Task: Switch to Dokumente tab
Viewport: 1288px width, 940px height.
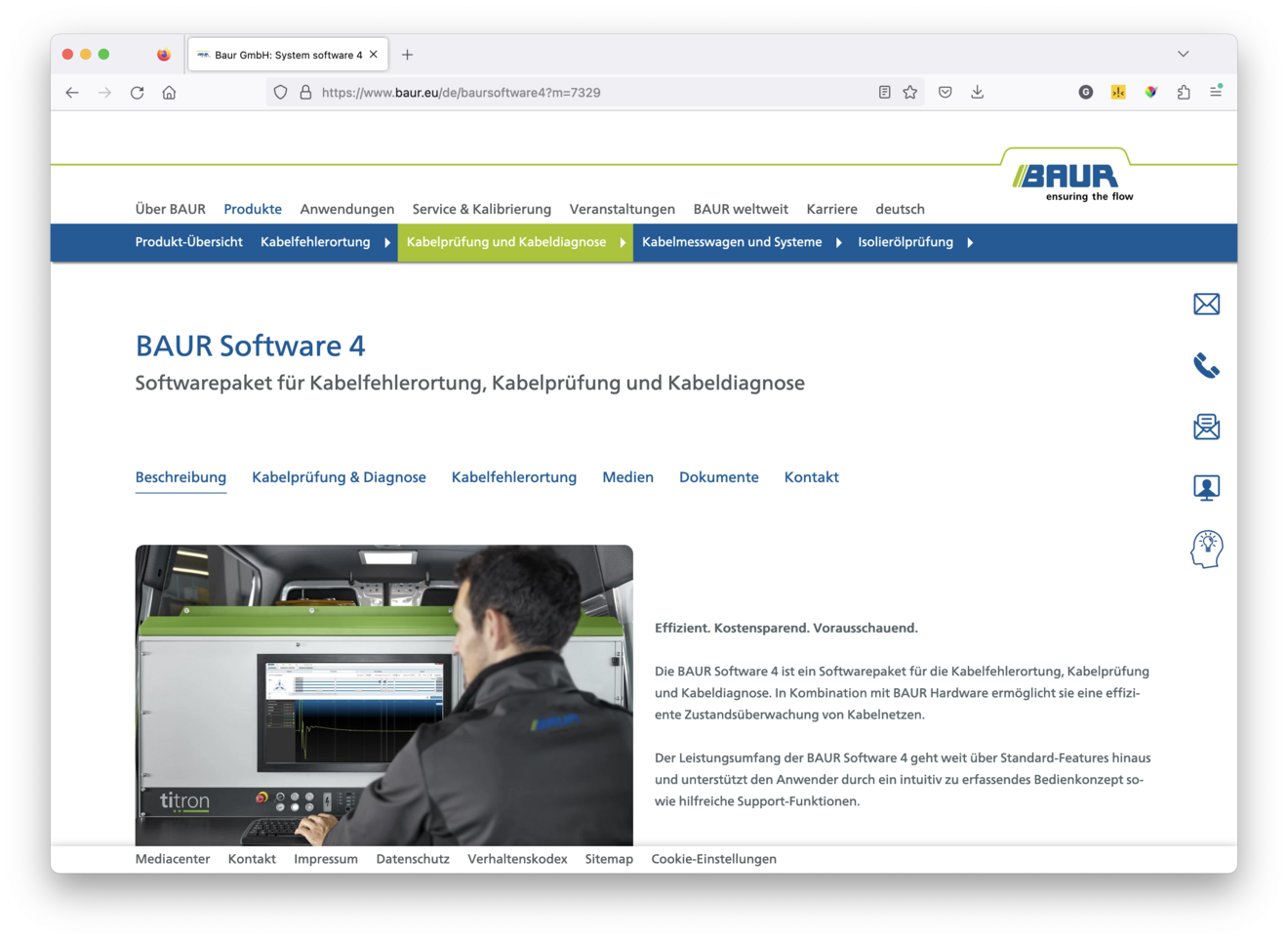Action: (x=719, y=477)
